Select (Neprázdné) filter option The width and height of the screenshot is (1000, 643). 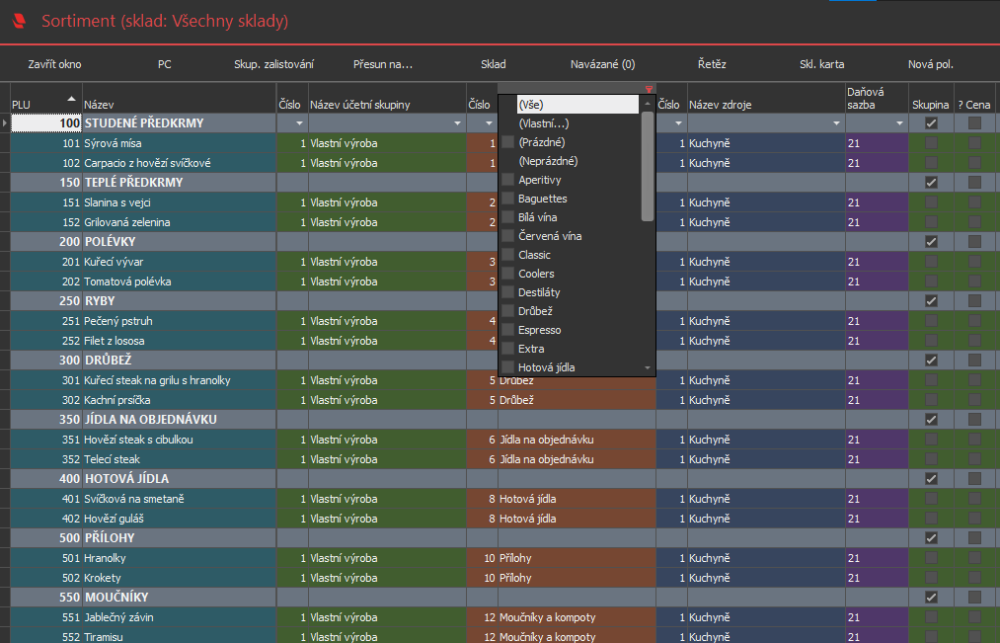548,161
